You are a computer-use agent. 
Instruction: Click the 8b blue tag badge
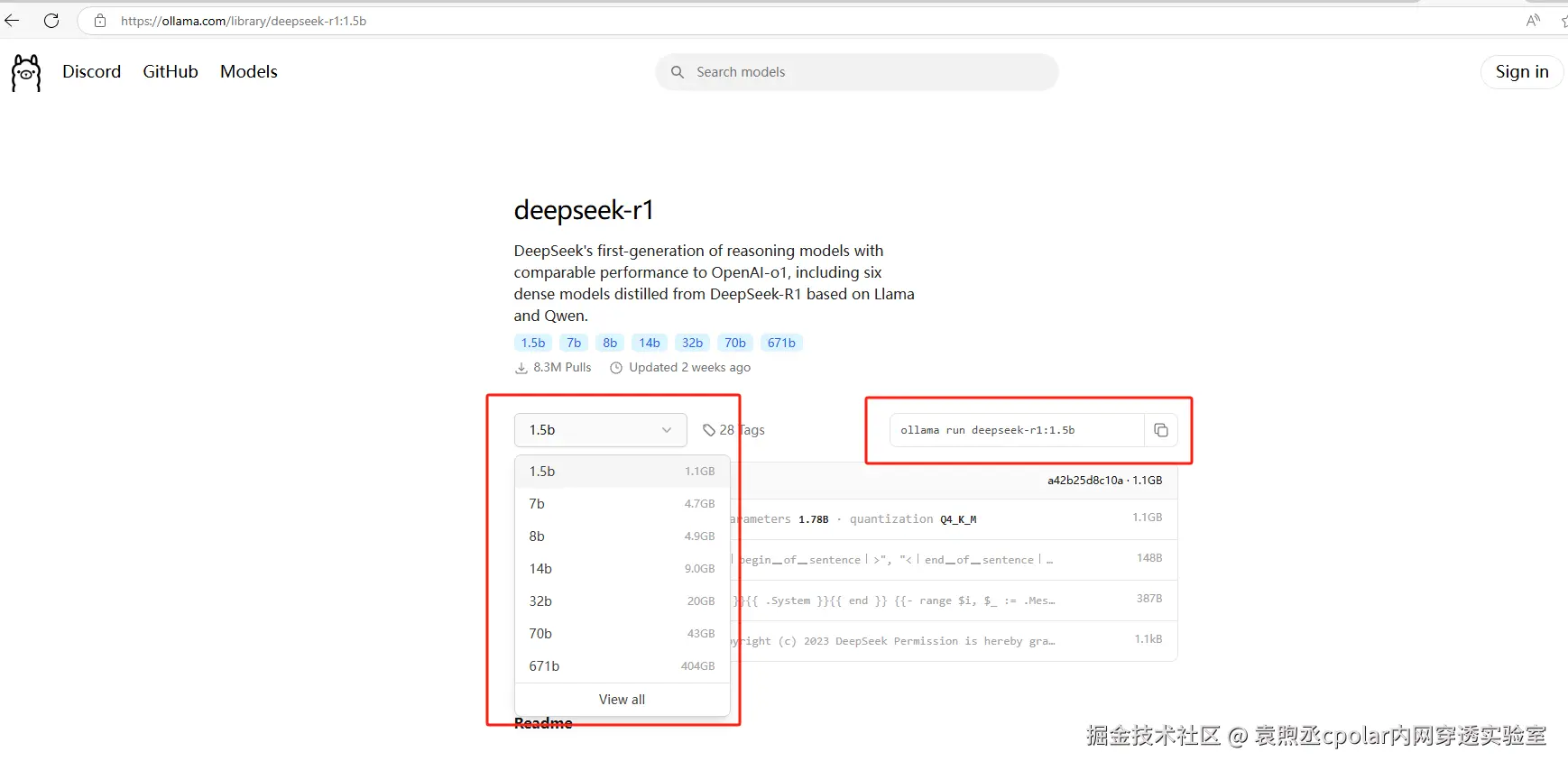[610, 343]
